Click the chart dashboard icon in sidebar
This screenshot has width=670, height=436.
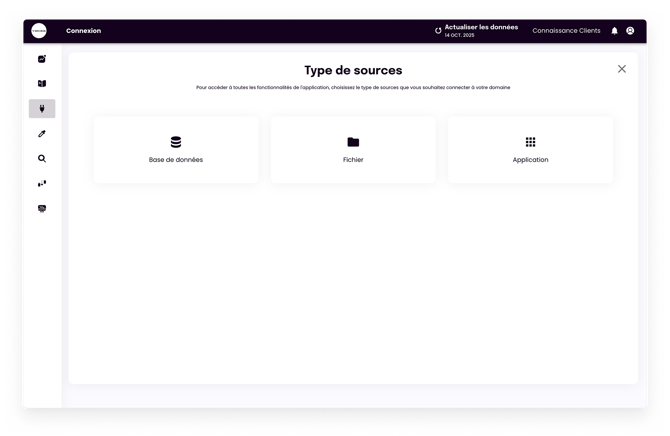[x=42, y=59]
